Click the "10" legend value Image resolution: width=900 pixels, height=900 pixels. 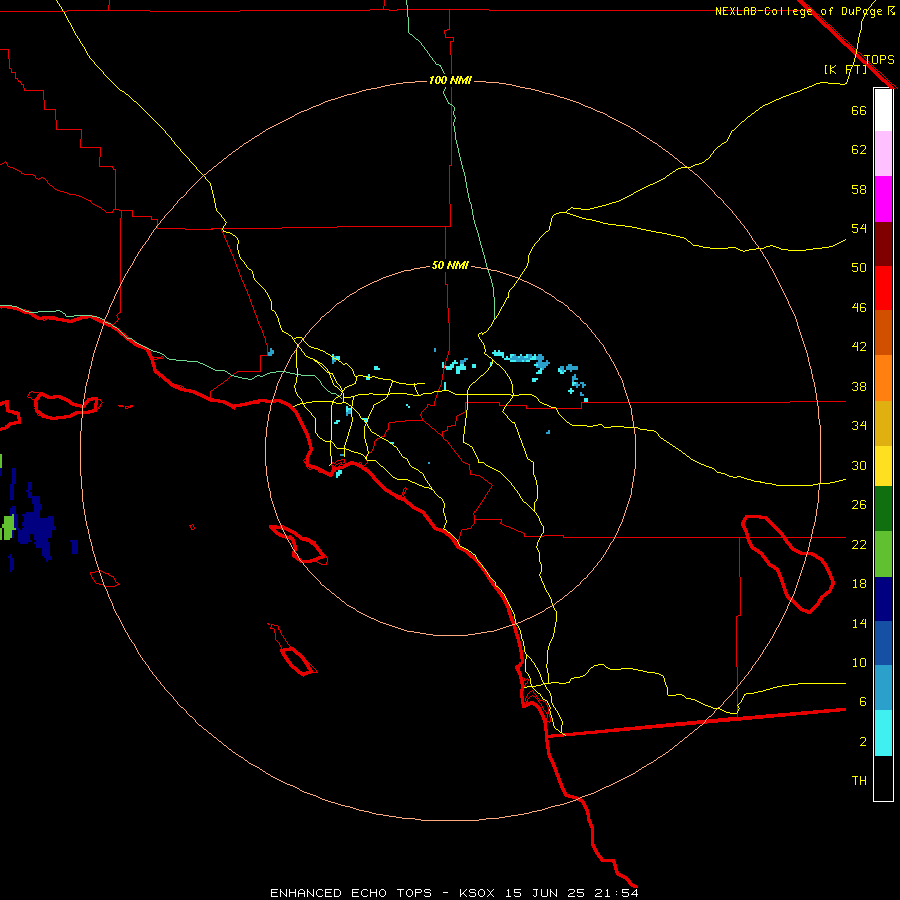click(x=859, y=662)
